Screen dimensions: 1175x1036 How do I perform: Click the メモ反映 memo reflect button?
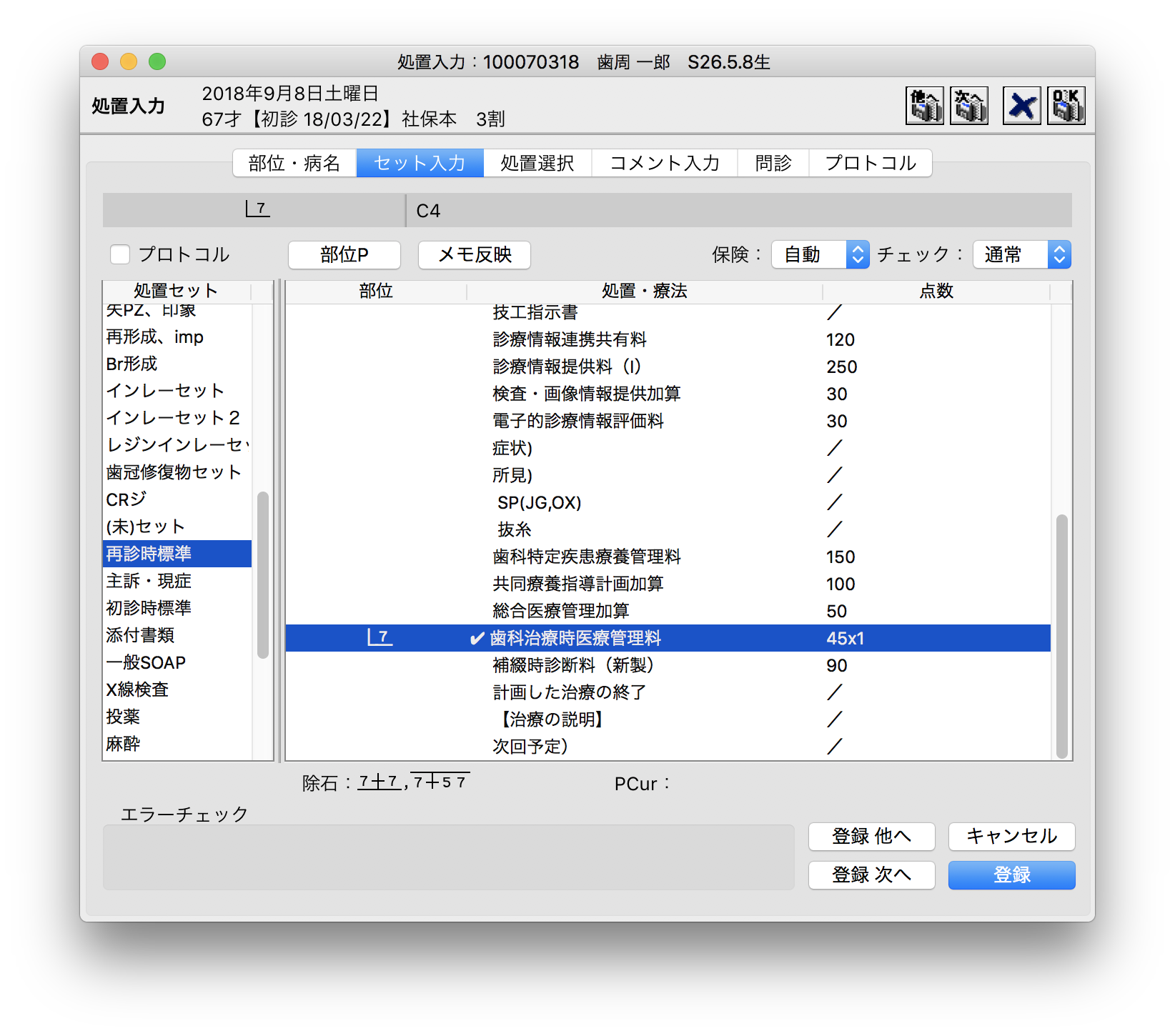click(x=474, y=255)
